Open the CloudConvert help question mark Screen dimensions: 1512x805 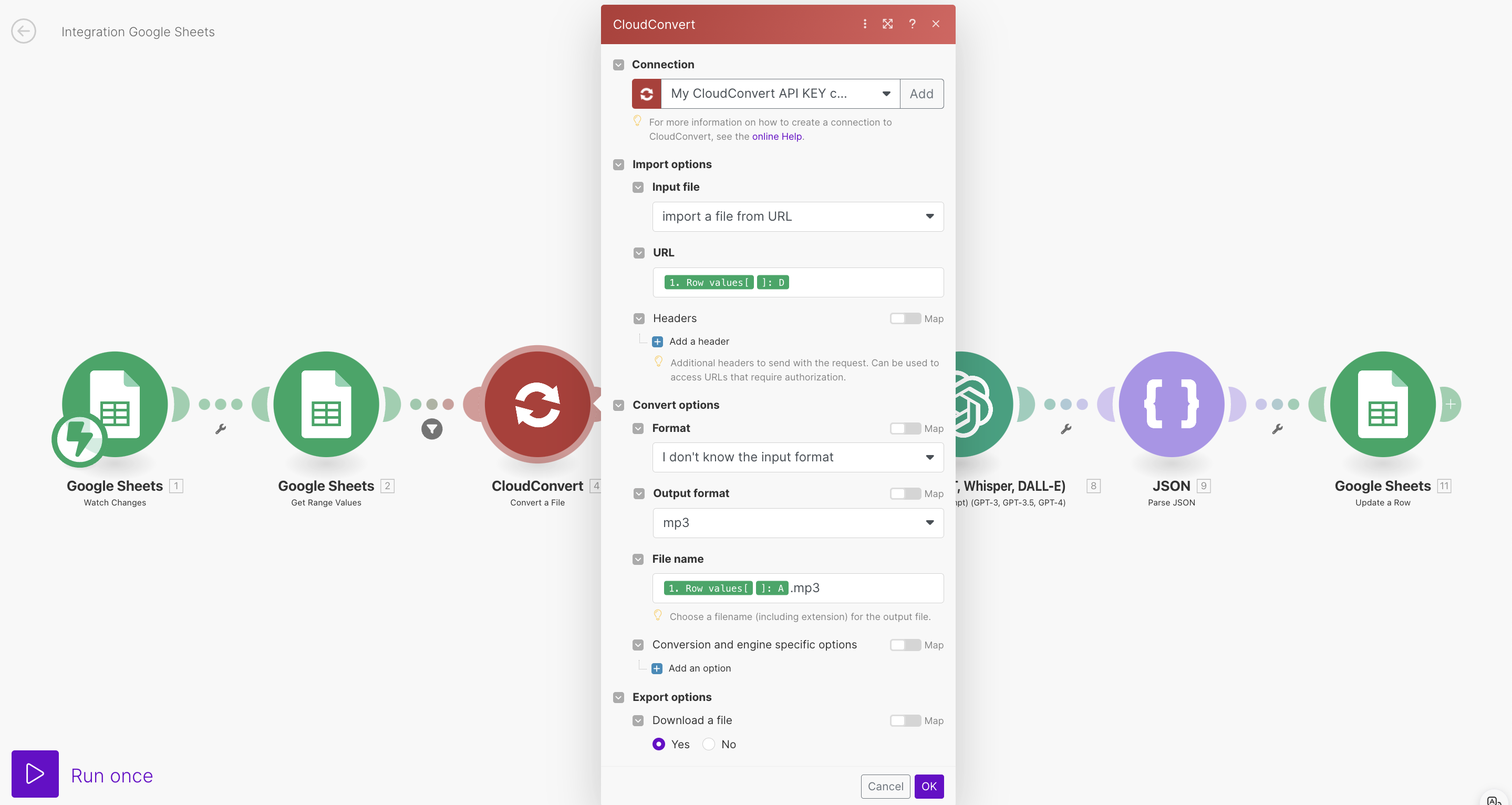click(912, 24)
